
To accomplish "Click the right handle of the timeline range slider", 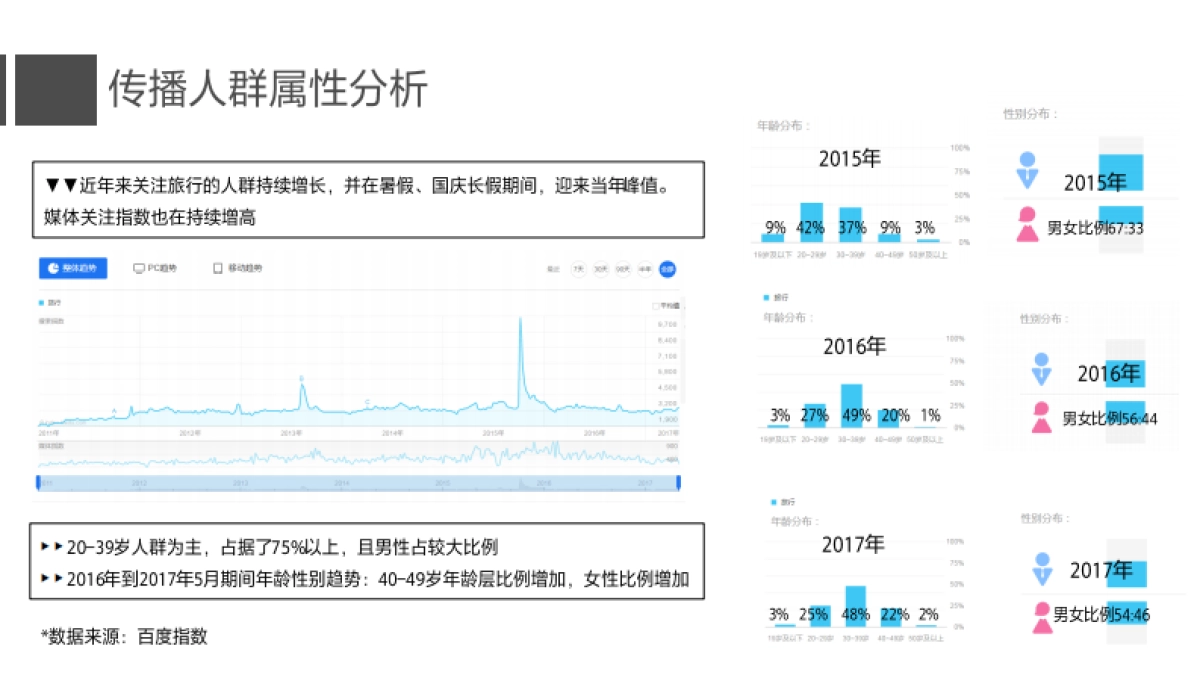I will click(678, 483).
